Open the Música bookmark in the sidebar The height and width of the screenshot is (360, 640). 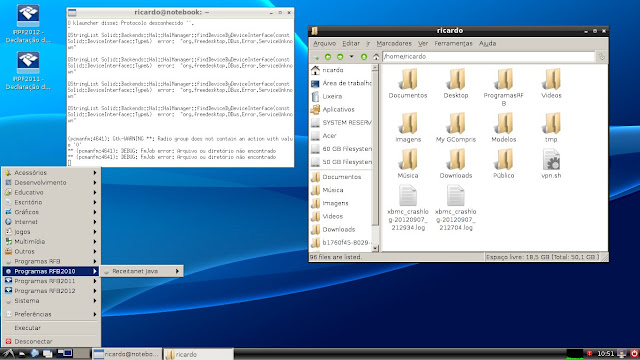(341, 190)
